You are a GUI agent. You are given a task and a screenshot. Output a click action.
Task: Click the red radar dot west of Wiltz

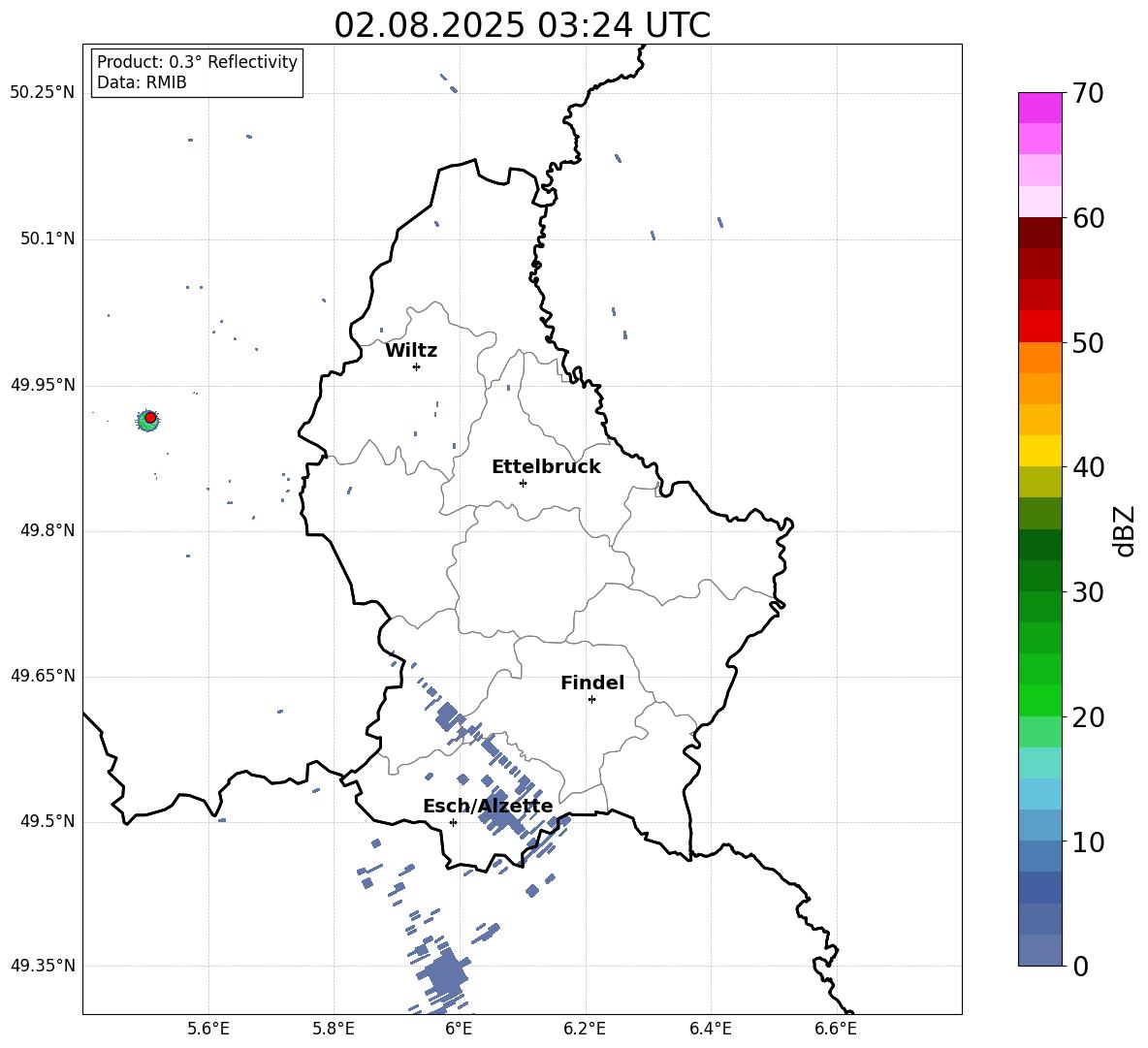(x=150, y=417)
